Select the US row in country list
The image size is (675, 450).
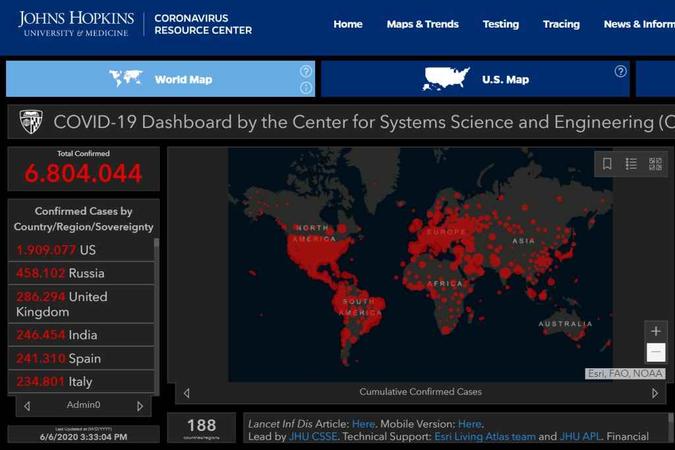(81, 250)
